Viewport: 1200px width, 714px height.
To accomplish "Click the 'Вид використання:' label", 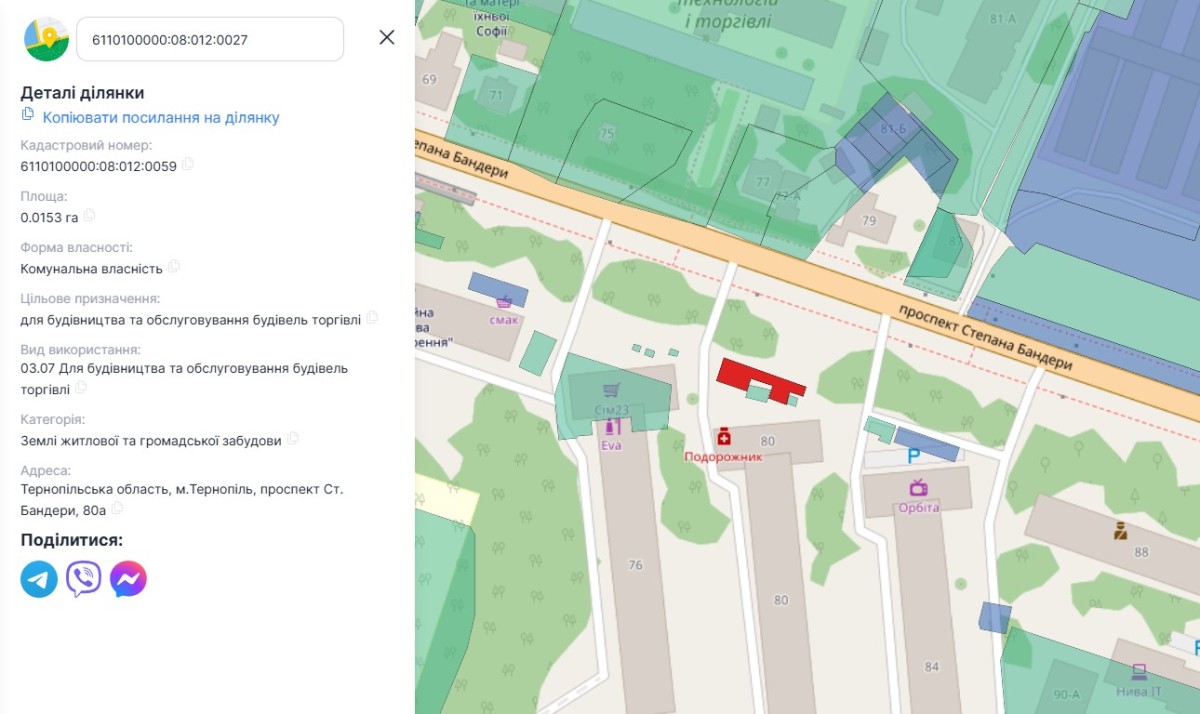I will click(80, 350).
